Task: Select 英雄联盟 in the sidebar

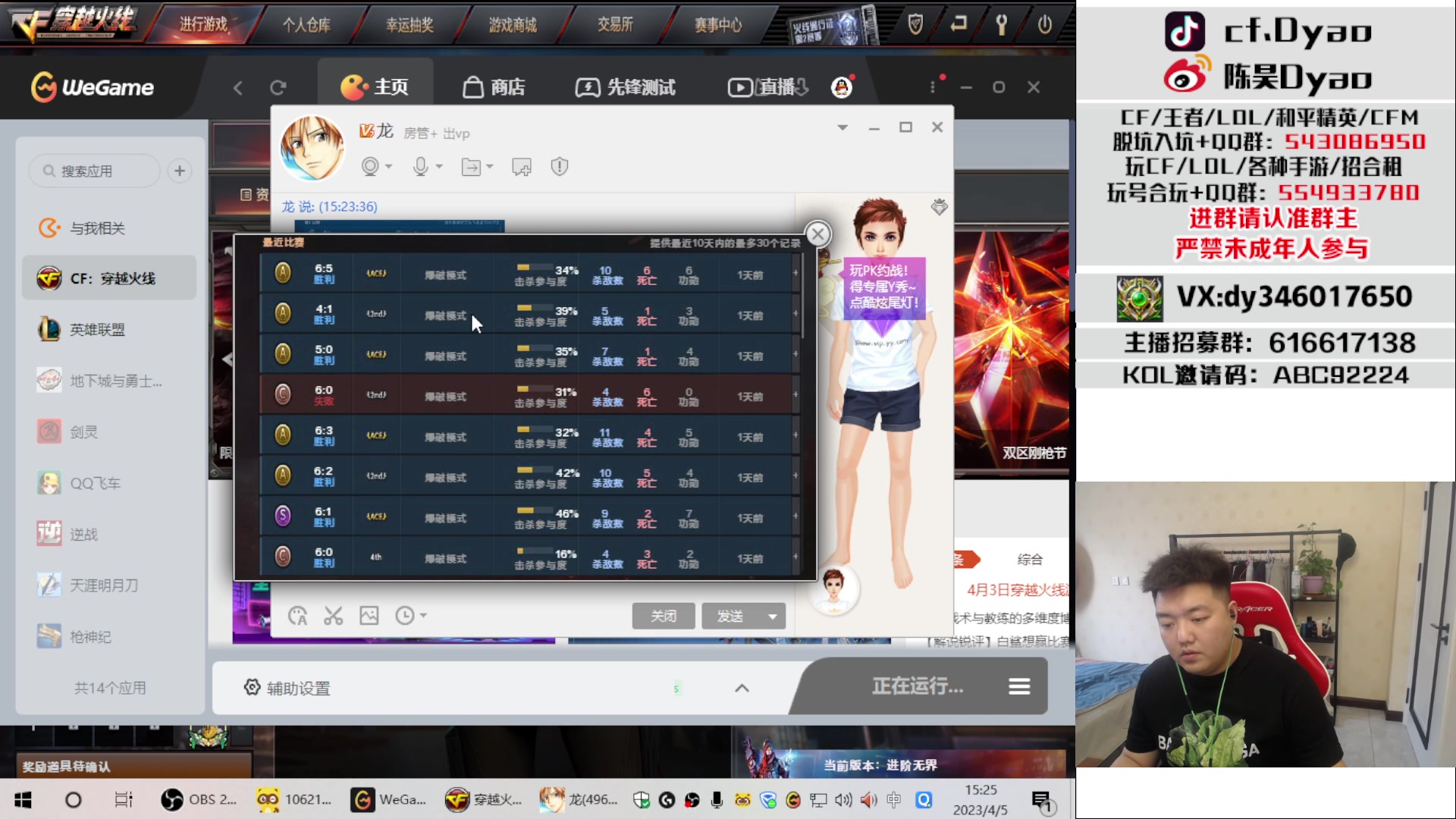Action: tap(109, 330)
